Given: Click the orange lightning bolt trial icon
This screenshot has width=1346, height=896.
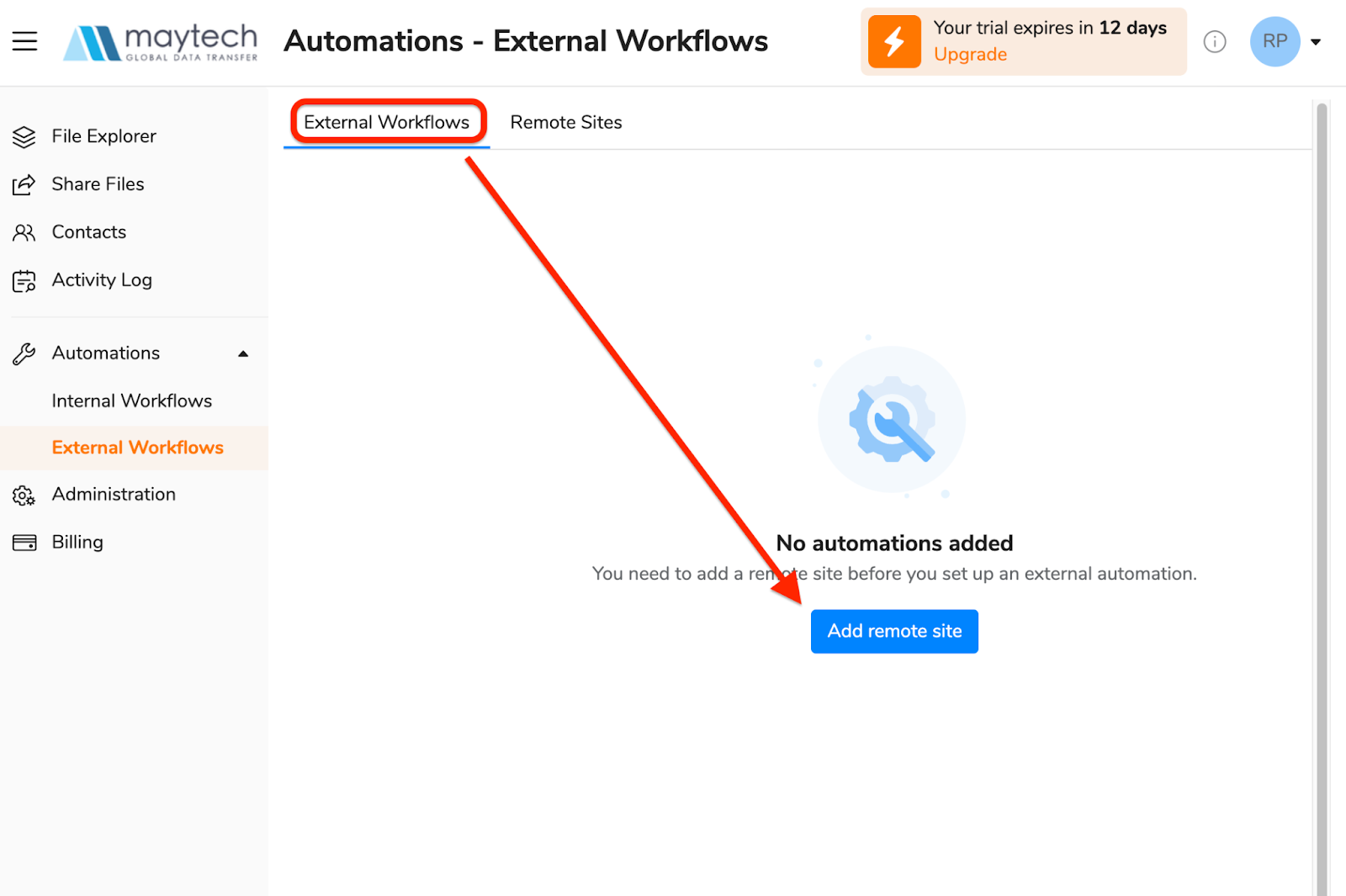Looking at the screenshot, I should point(894,41).
